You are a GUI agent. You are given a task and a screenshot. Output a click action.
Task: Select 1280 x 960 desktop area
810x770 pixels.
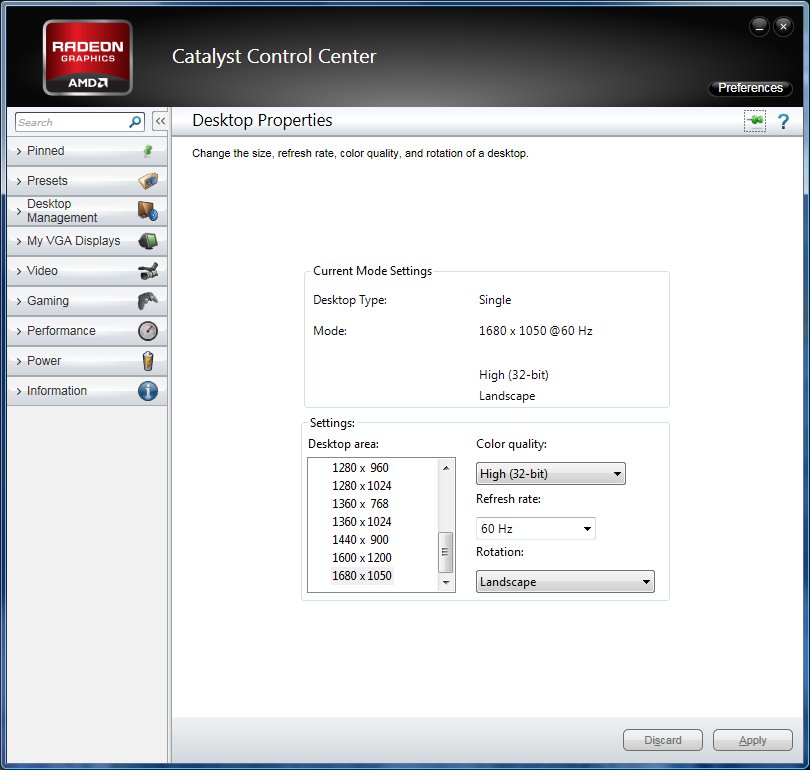coord(361,467)
